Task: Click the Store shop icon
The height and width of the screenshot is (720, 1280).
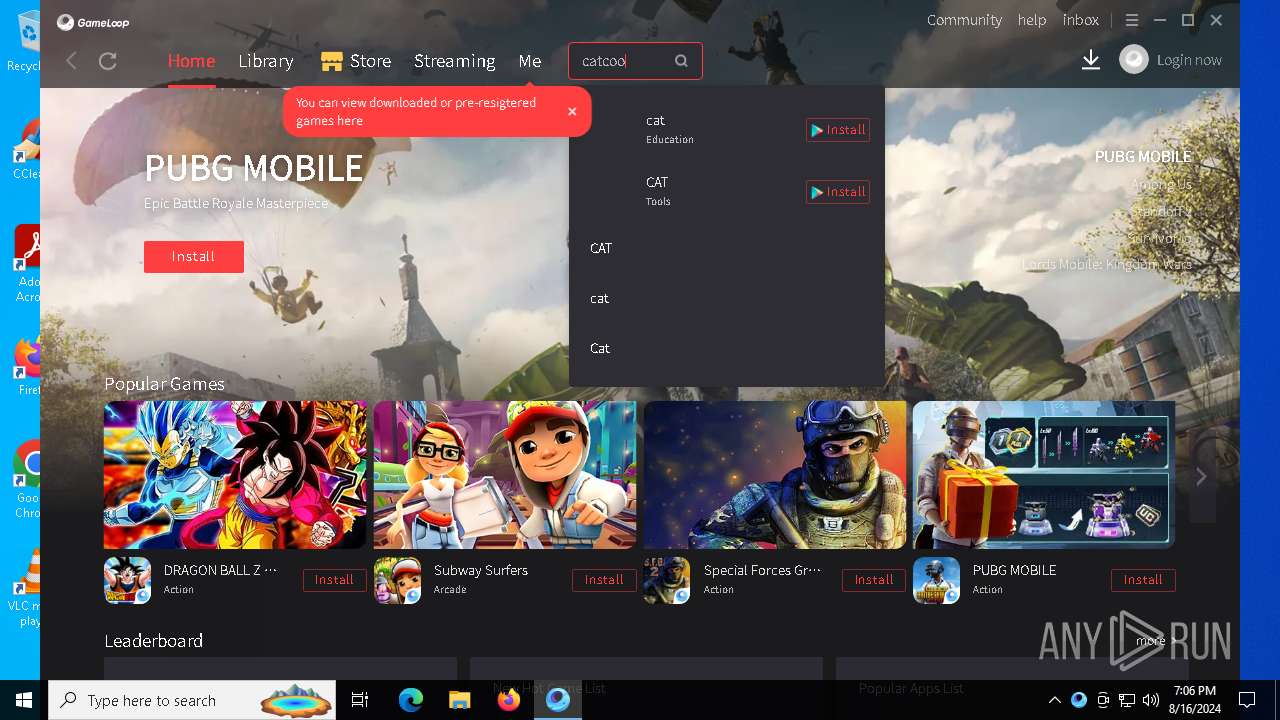Action: click(x=332, y=61)
